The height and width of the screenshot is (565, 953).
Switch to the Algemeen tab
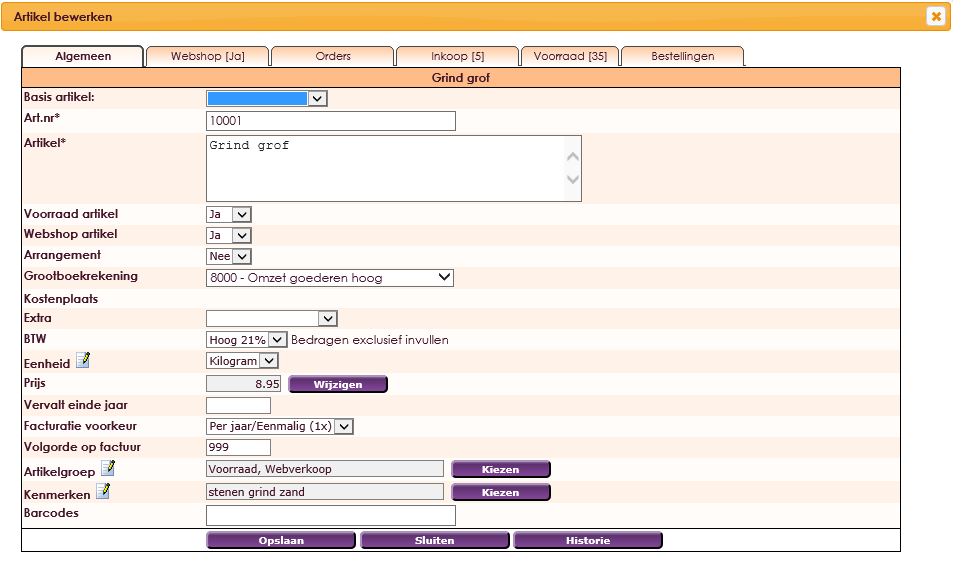pyautogui.click(x=83, y=56)
